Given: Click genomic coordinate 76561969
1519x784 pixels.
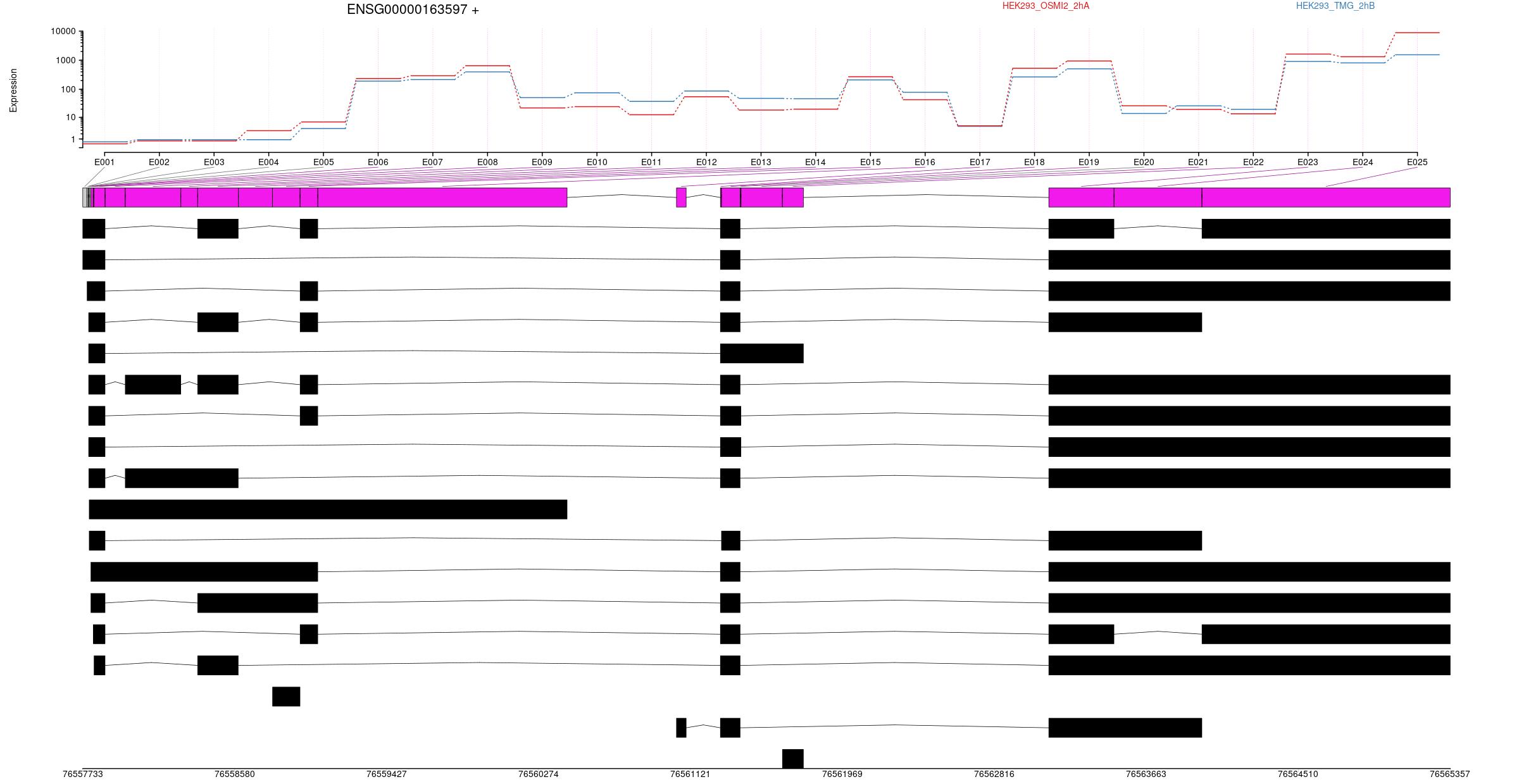Looking at the screenshot, I should pos(842,774).
